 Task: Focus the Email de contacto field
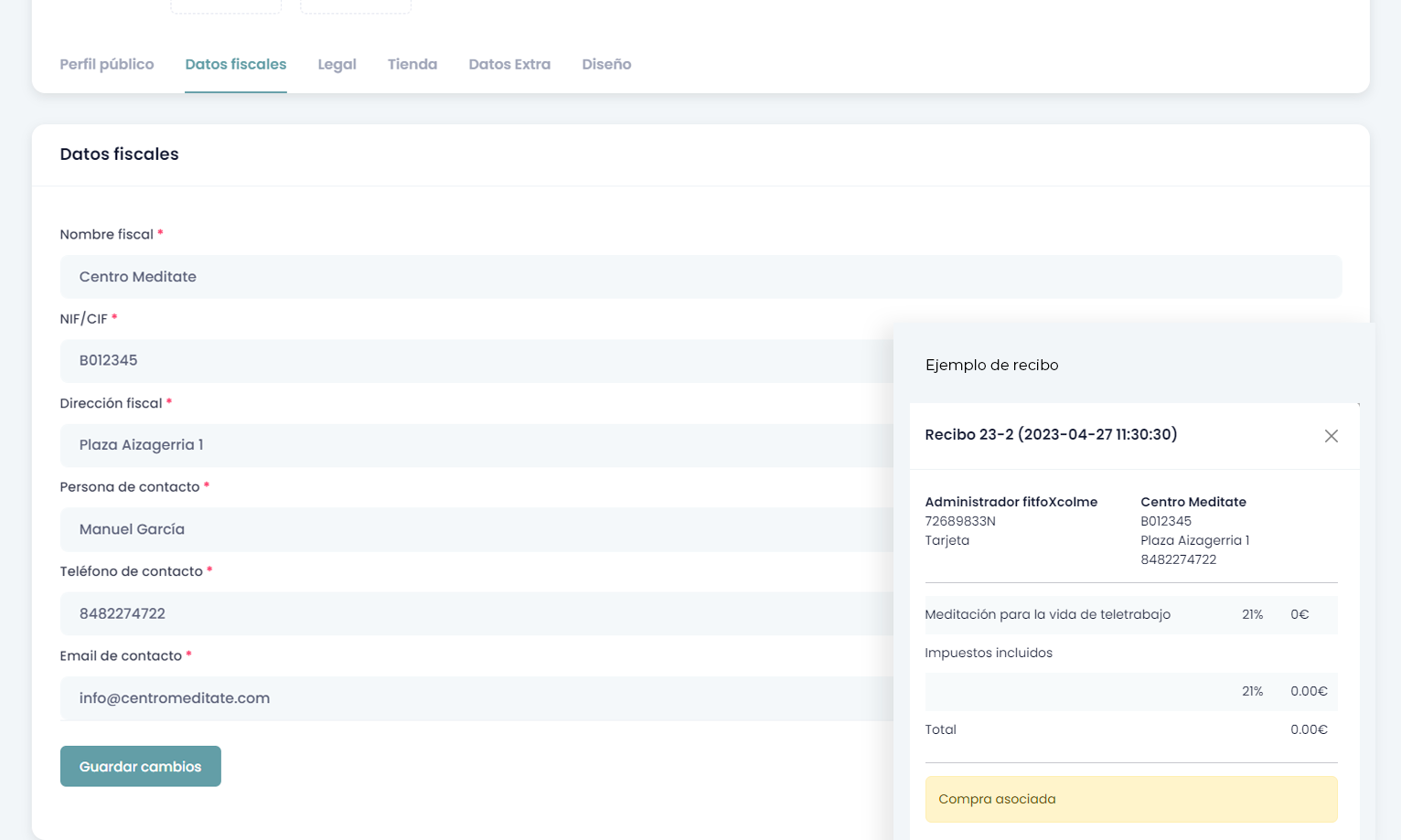pyautogui.click(x=476, y=698)
